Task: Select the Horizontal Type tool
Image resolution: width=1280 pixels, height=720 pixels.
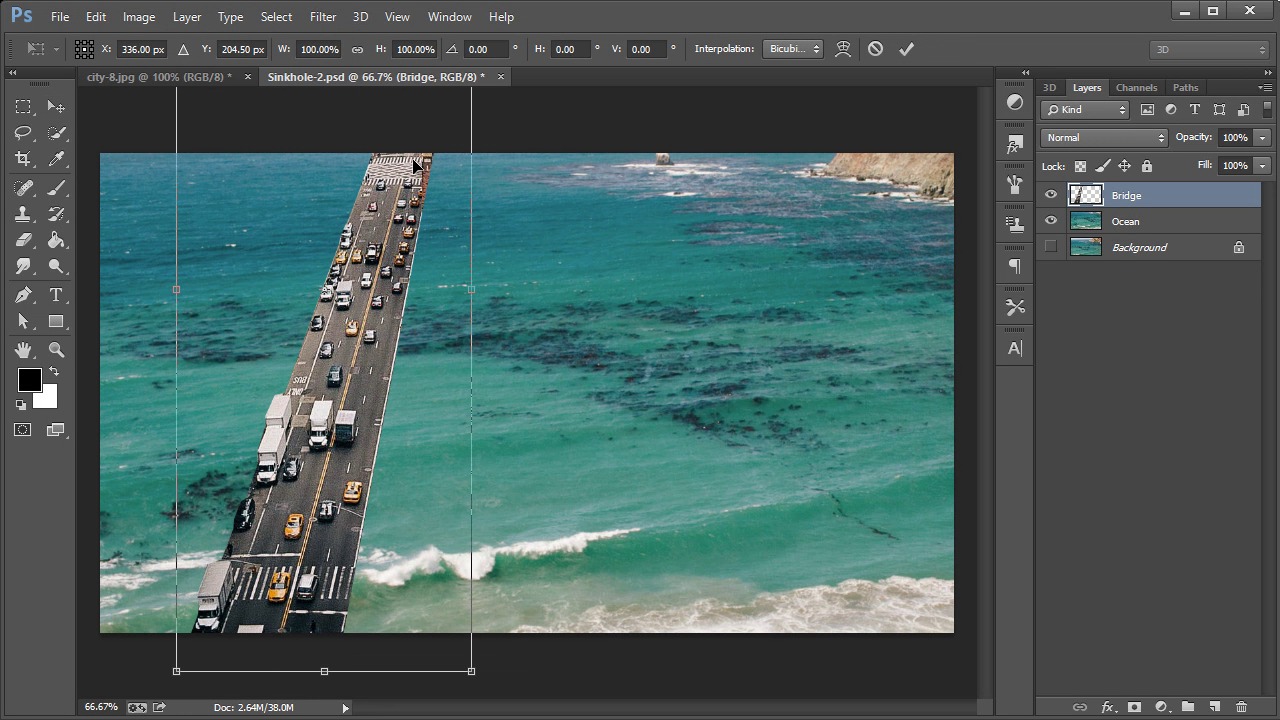Action: point(56,295)
